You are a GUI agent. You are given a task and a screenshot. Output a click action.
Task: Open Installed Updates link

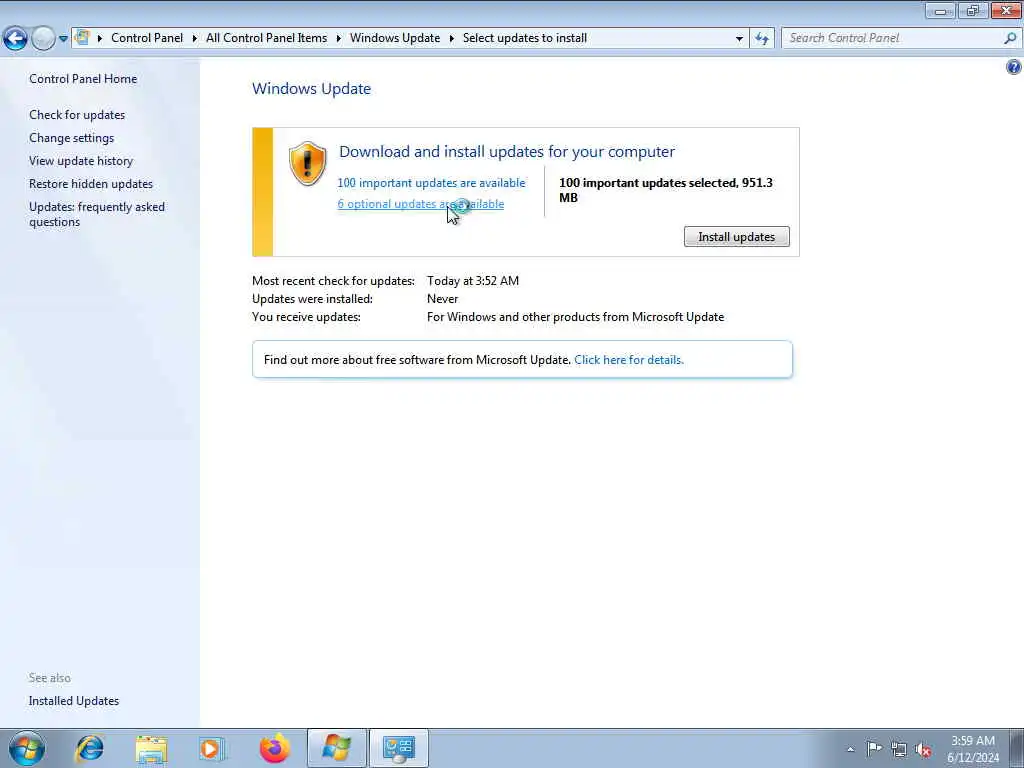pos(74,701)
